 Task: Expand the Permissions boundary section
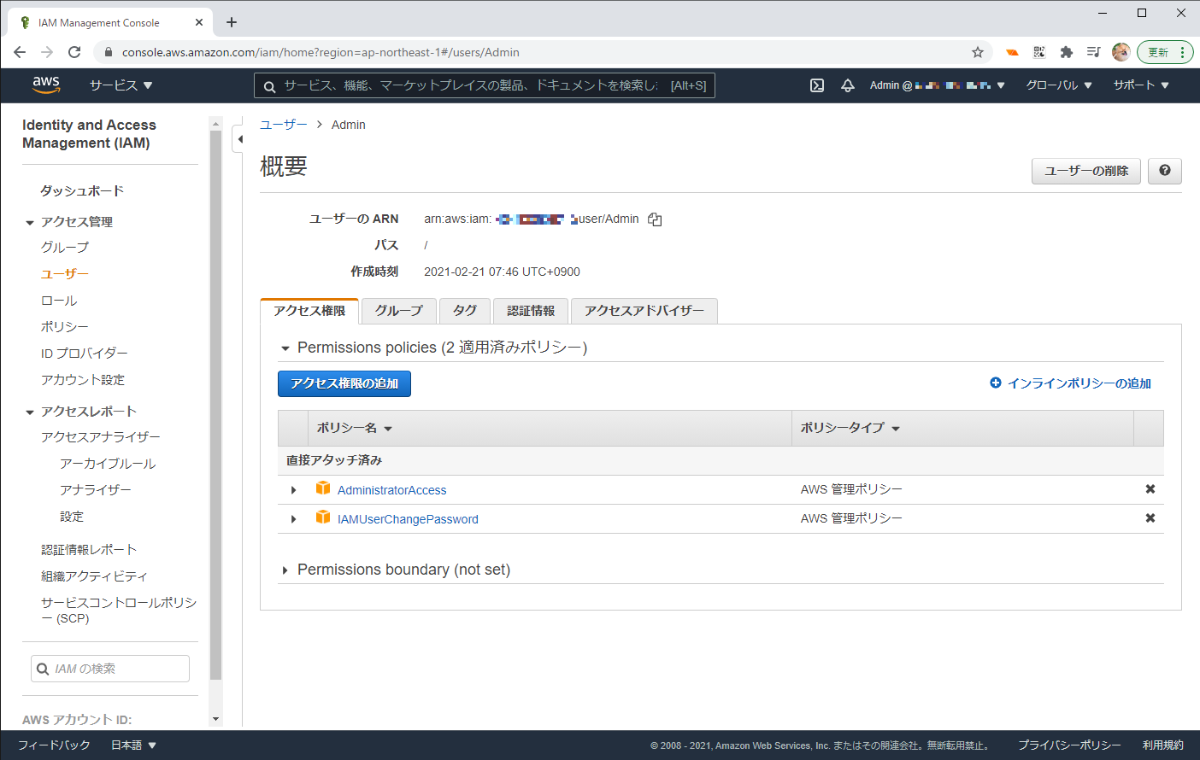click(x=285, y=570)
